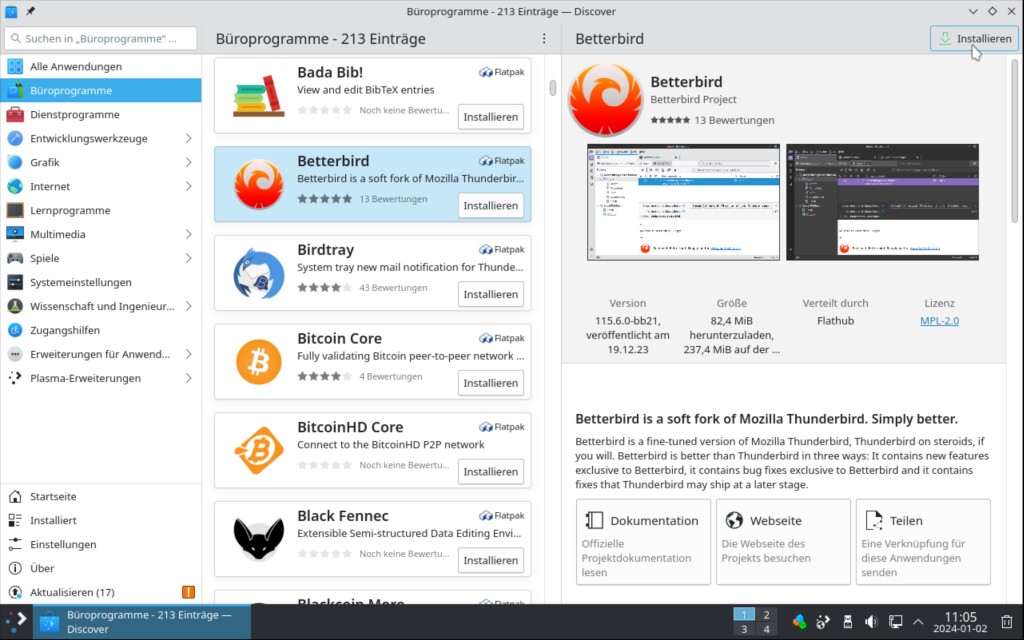Click the Installiert list icon
This screenshot has height=640, width=1024.
pos(14,520)
